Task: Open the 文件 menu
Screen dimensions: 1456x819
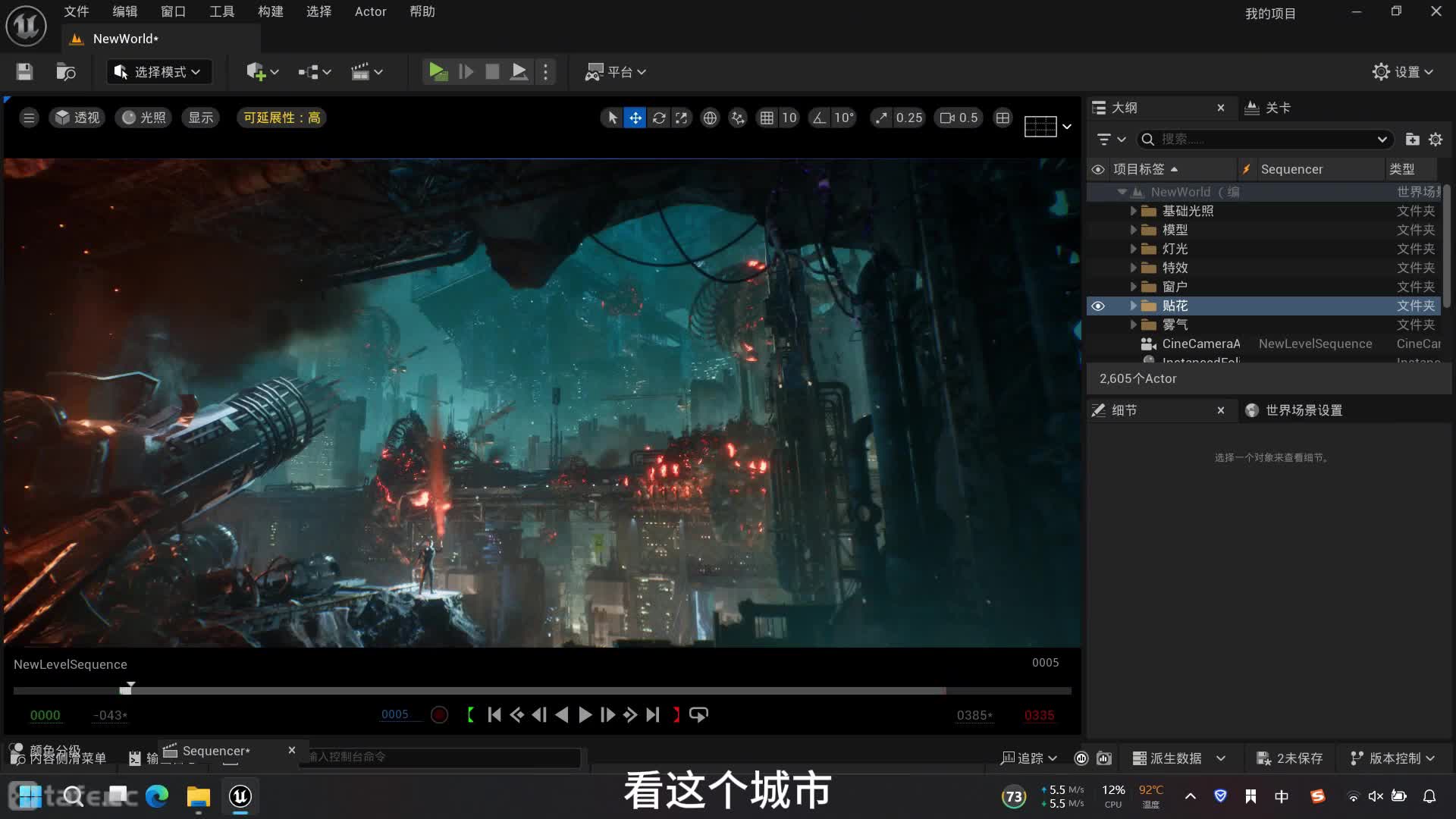Action: (x=77, y=11)
